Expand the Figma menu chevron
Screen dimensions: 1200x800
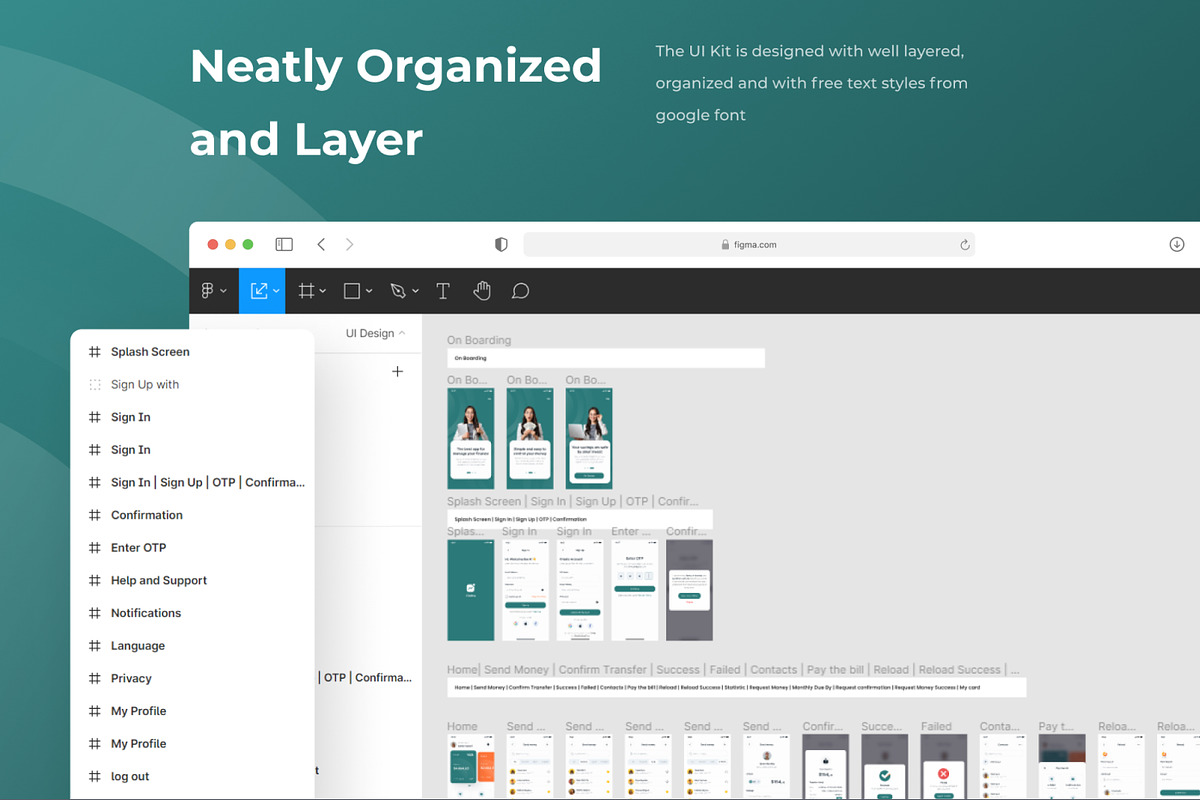click(223, 292)
